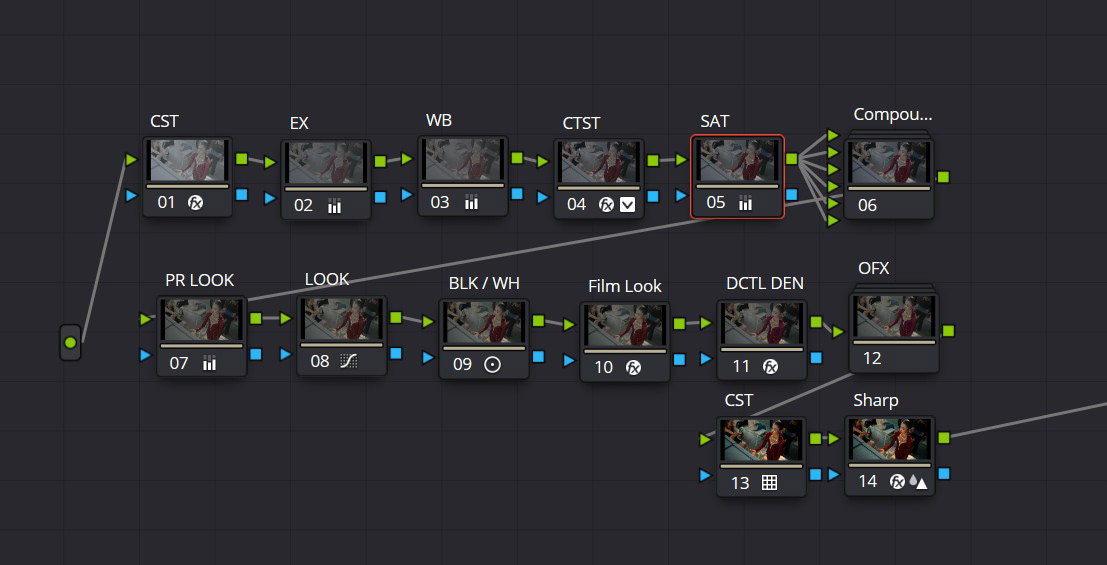
Task: Click the blue key input of node 01
Action: pos(131,195)
